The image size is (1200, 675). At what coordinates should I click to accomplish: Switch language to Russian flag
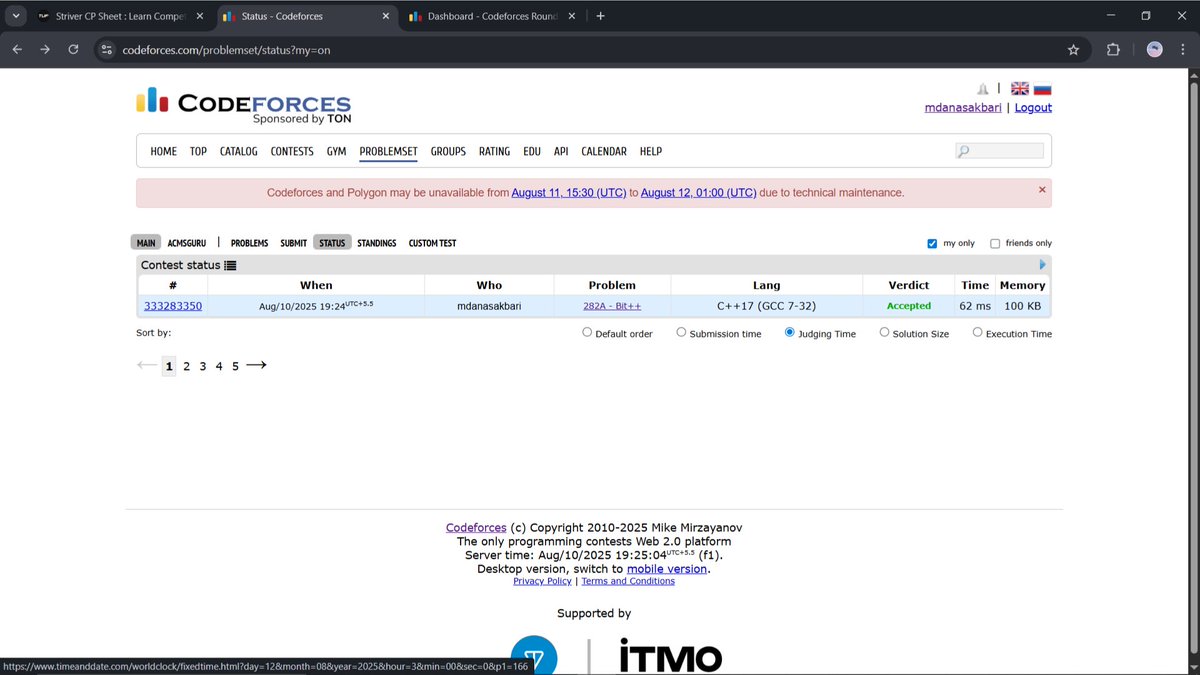[x=1043, y=89]
